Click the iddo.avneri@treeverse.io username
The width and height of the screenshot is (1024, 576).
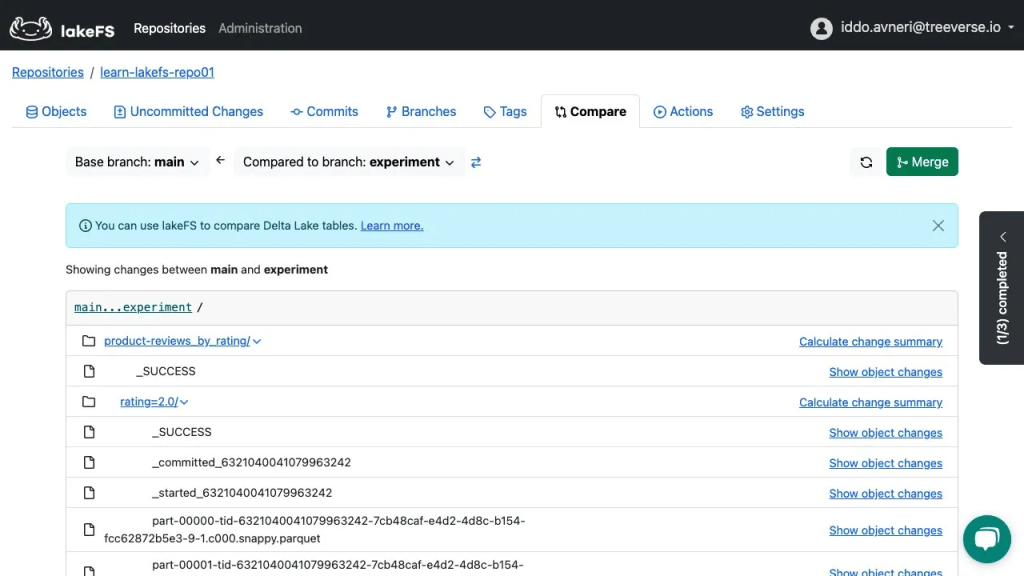(920, 27)
